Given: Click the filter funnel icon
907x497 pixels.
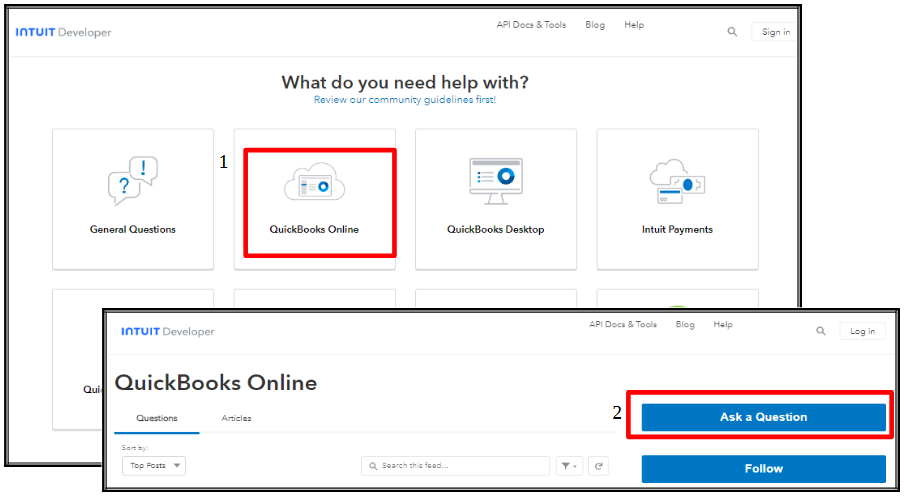Looking at the screenshot, I should (x=569, y=466).
